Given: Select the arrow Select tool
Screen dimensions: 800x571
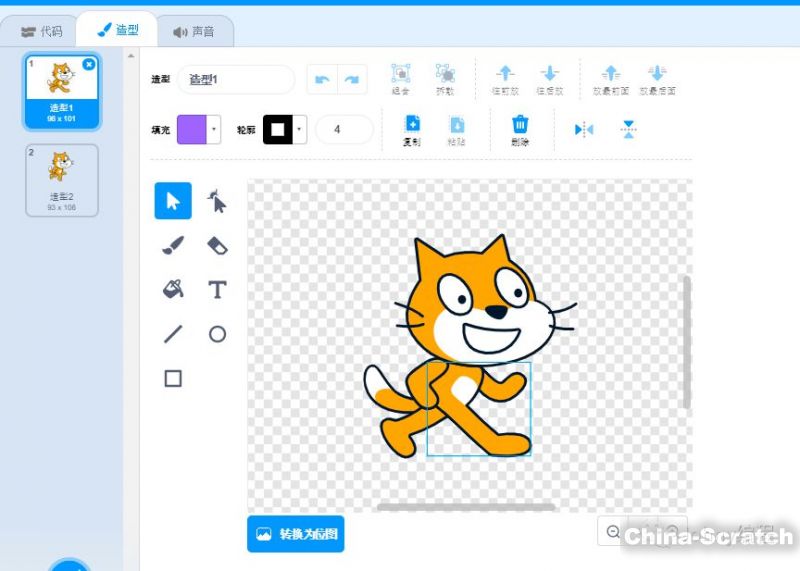Looking at the screenshot, I should pyautogui.click(x=173, y=201).
